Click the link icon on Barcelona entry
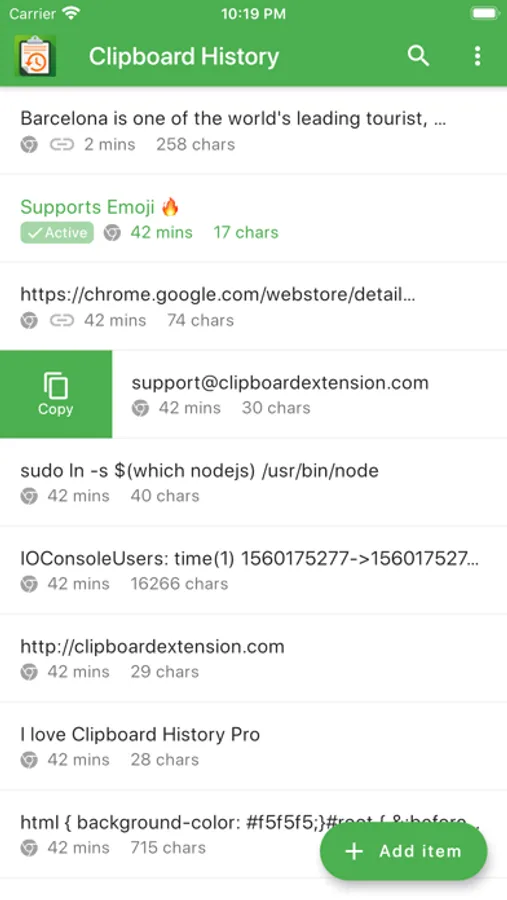 pos(61,145)
